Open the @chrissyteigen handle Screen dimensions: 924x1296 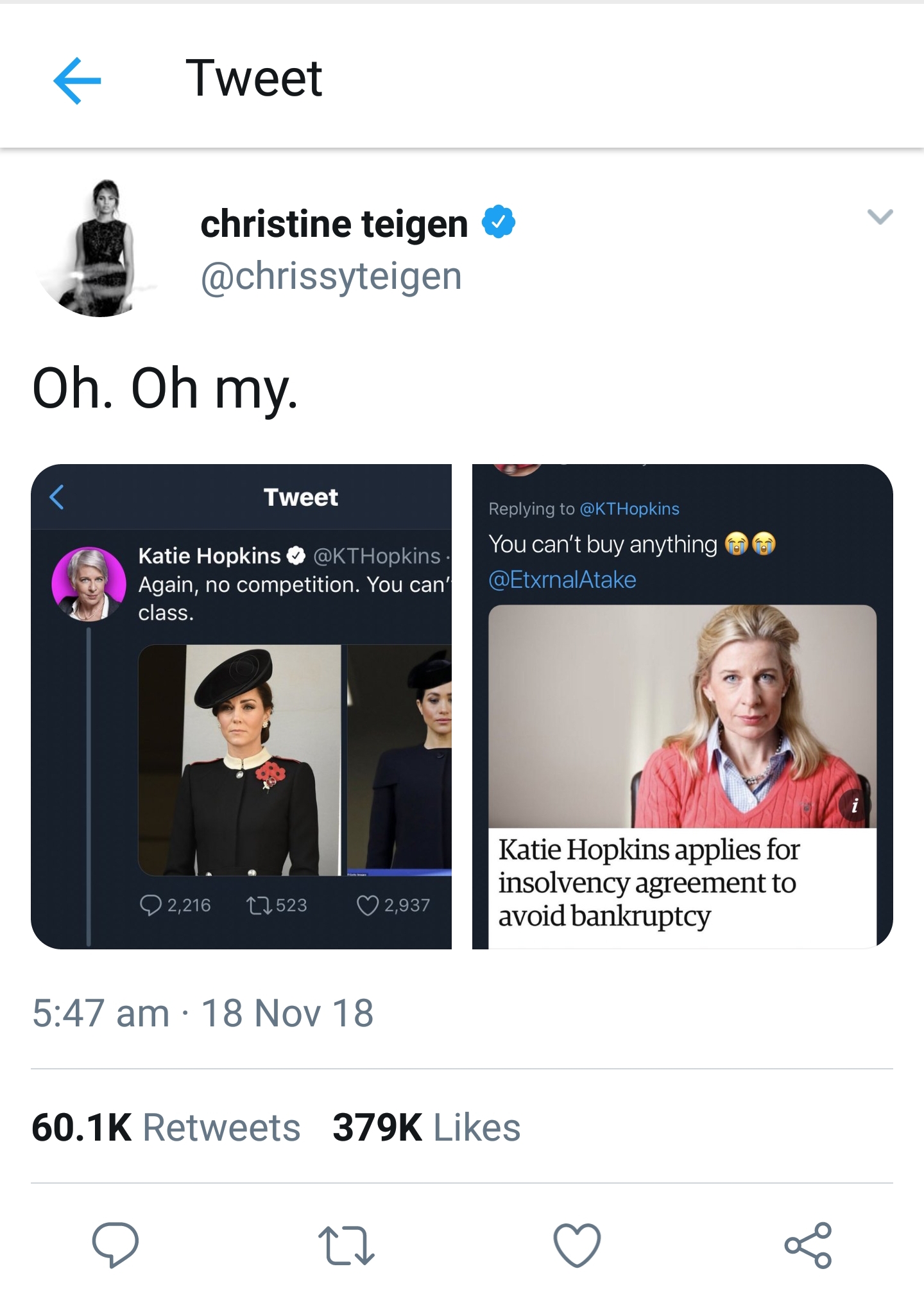(331, 277)
